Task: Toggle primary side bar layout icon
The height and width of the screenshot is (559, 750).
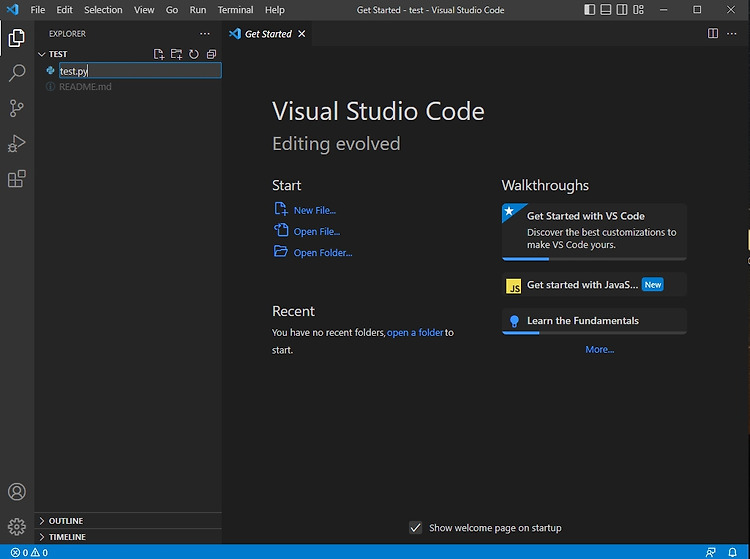Action: [x=590, y=10]
